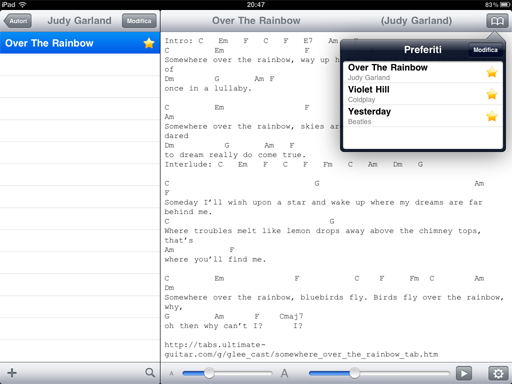Adjust the font size slider handle
The height and width of the screenshot is (384, 512).
tap(209, 373)
